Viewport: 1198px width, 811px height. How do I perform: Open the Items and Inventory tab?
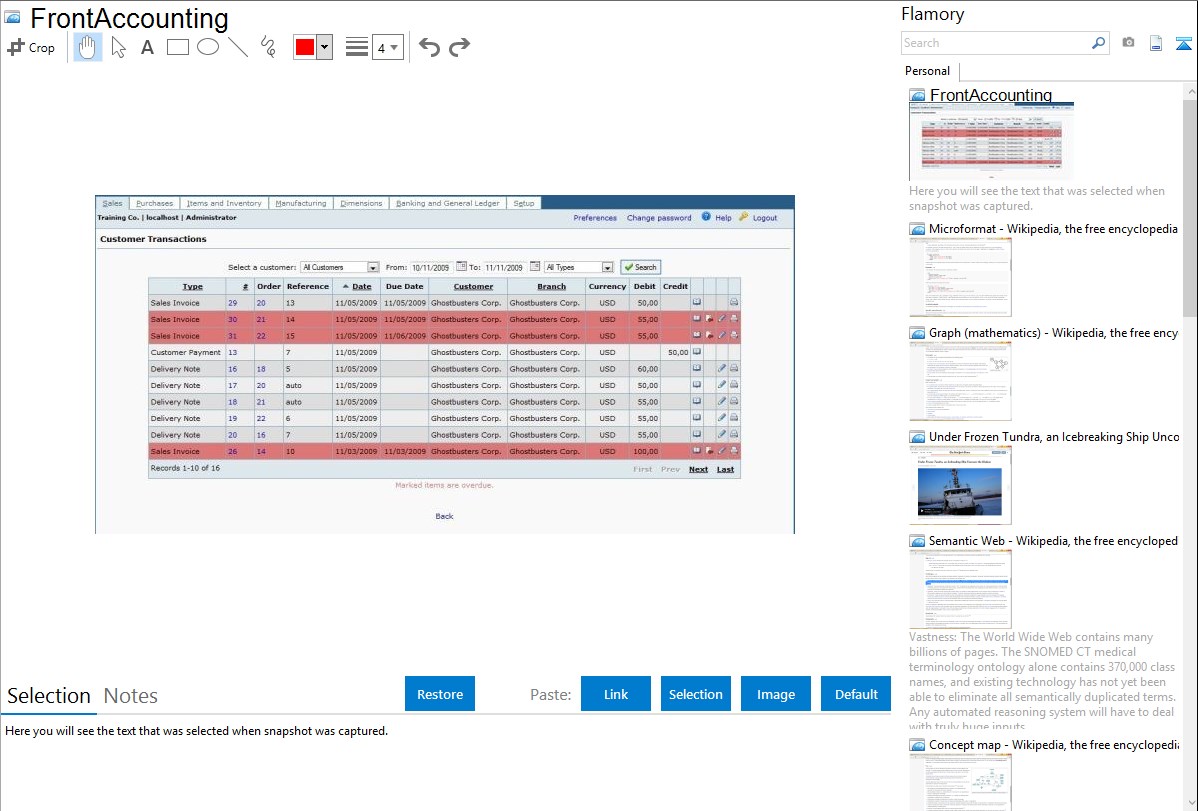pyautogui.click(x=224, y=203)
